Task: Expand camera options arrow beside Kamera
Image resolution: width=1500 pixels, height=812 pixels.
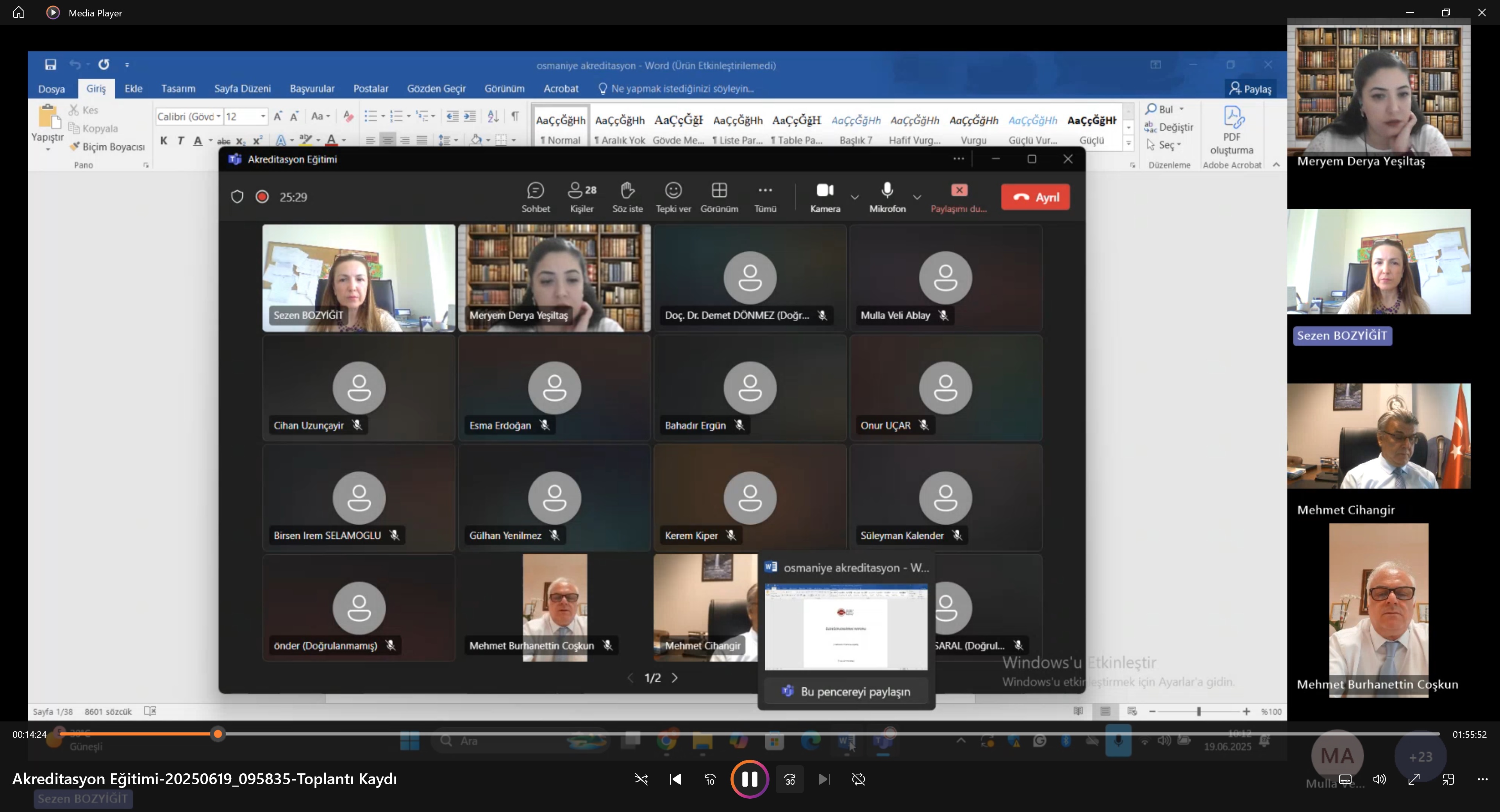Action: point(854,197)
